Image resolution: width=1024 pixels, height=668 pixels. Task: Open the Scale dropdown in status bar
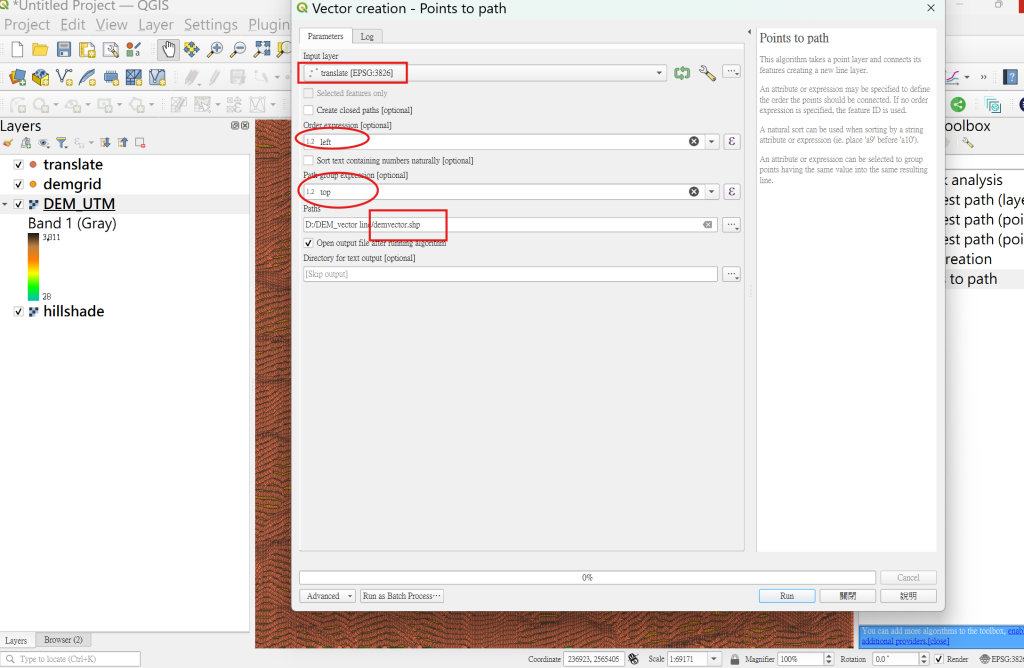(x=714, y=659)
